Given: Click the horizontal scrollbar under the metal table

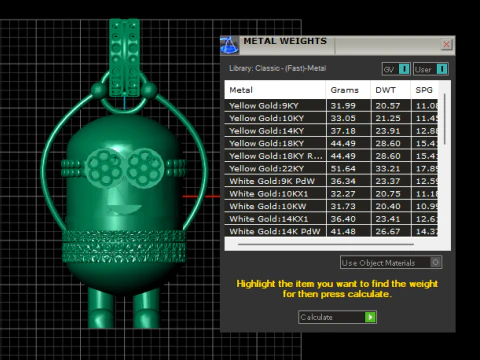Looking at the screenshot, I should (326, 244).
